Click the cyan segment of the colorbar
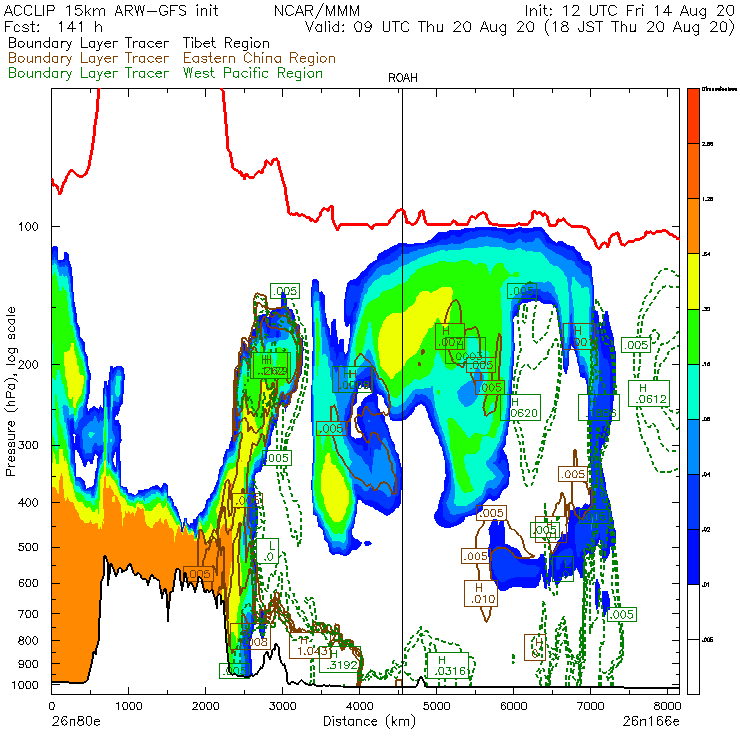The height and width of the screenshot is (740, 740). tap(693, 392)
